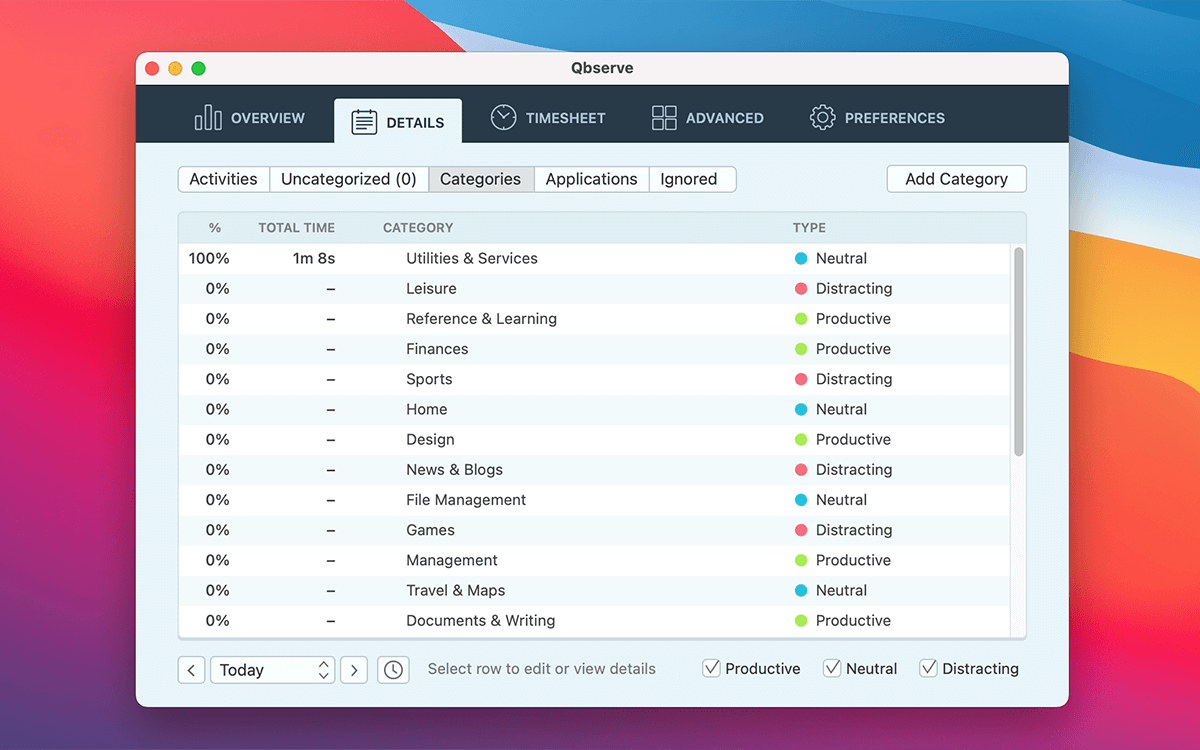Click the Productive type for Finances

click(x=853, y=348)
